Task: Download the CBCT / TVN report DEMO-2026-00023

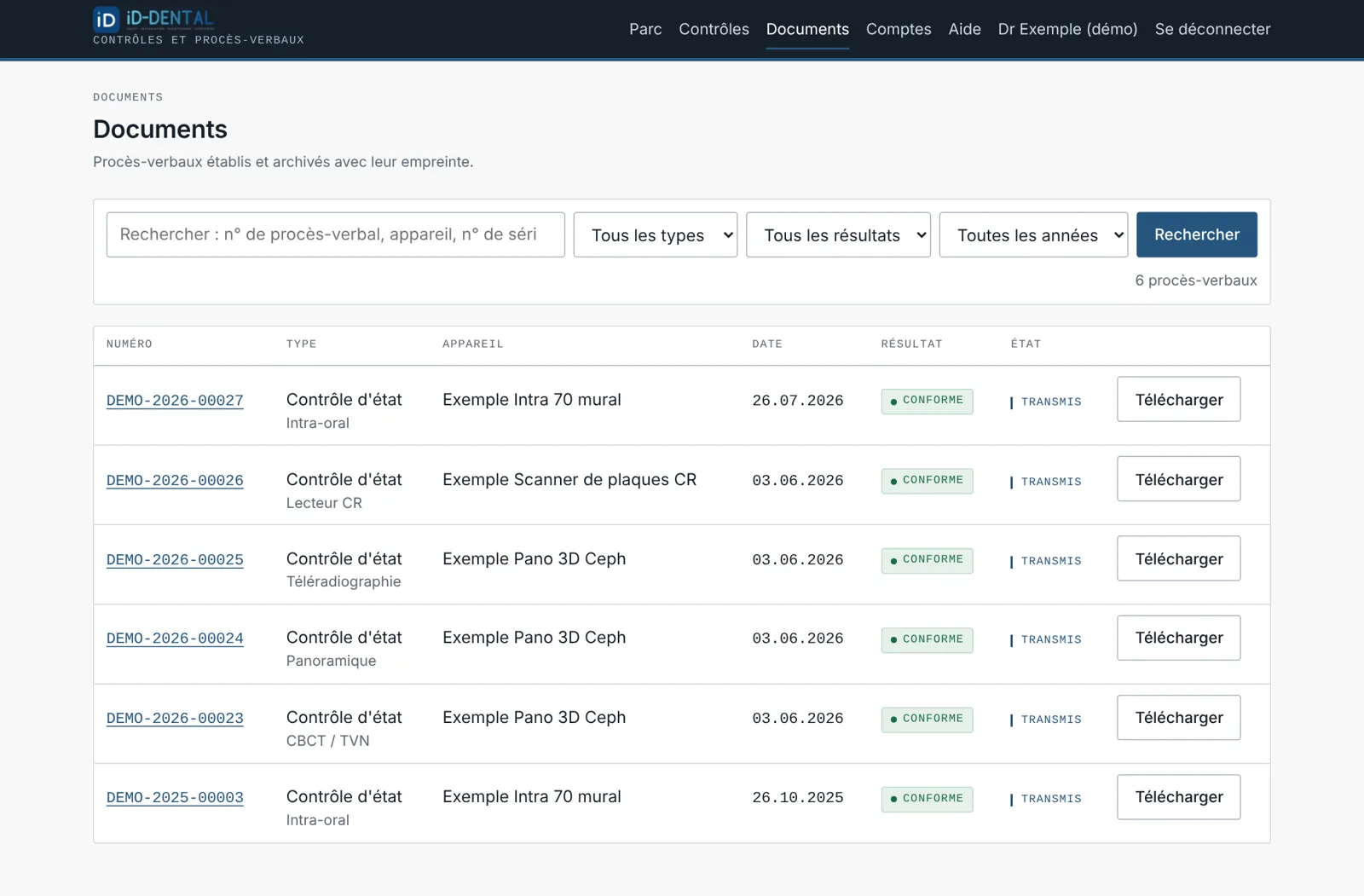Action: pos(1179,718)
